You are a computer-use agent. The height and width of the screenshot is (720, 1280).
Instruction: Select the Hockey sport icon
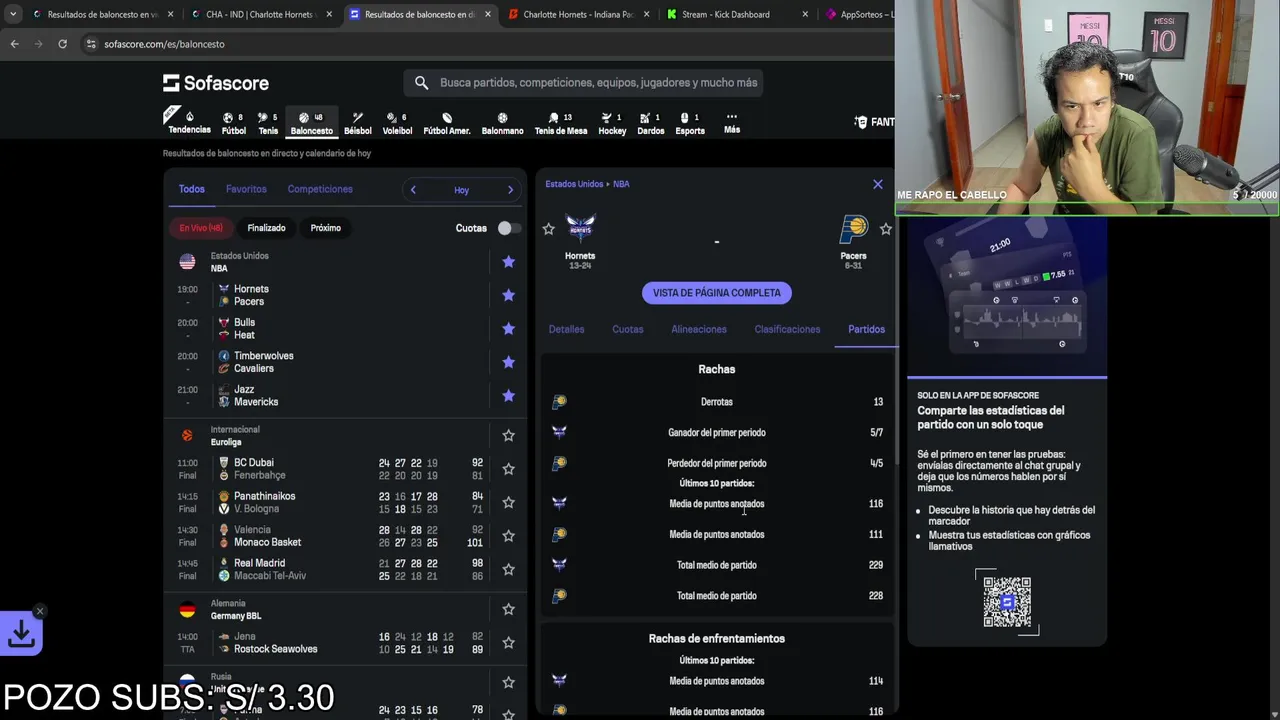(x=612, y=123)
